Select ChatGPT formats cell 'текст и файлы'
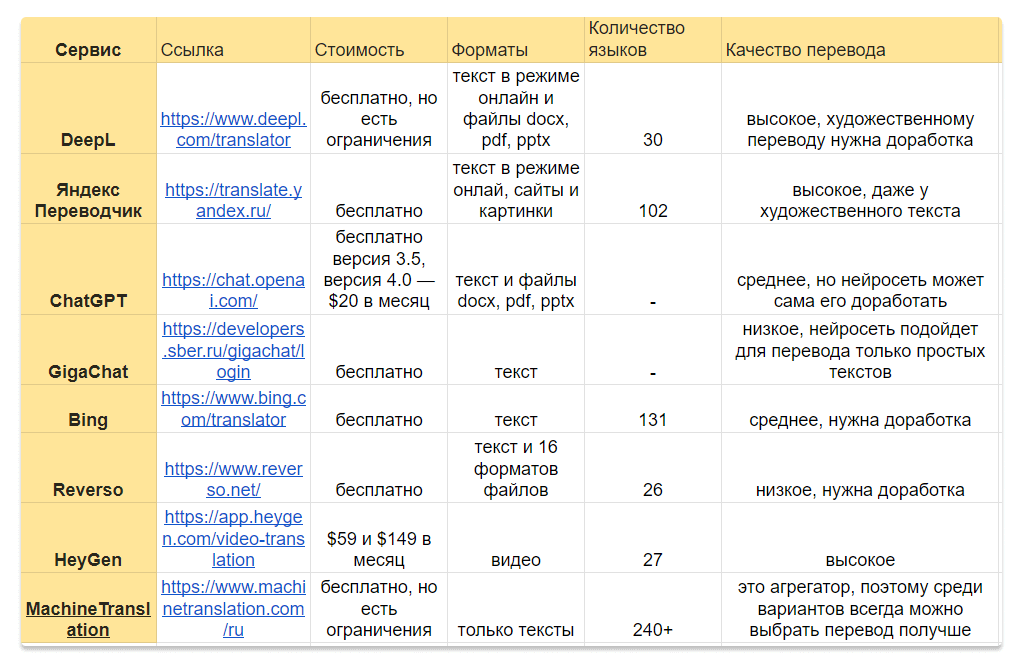 coord(516,270)
